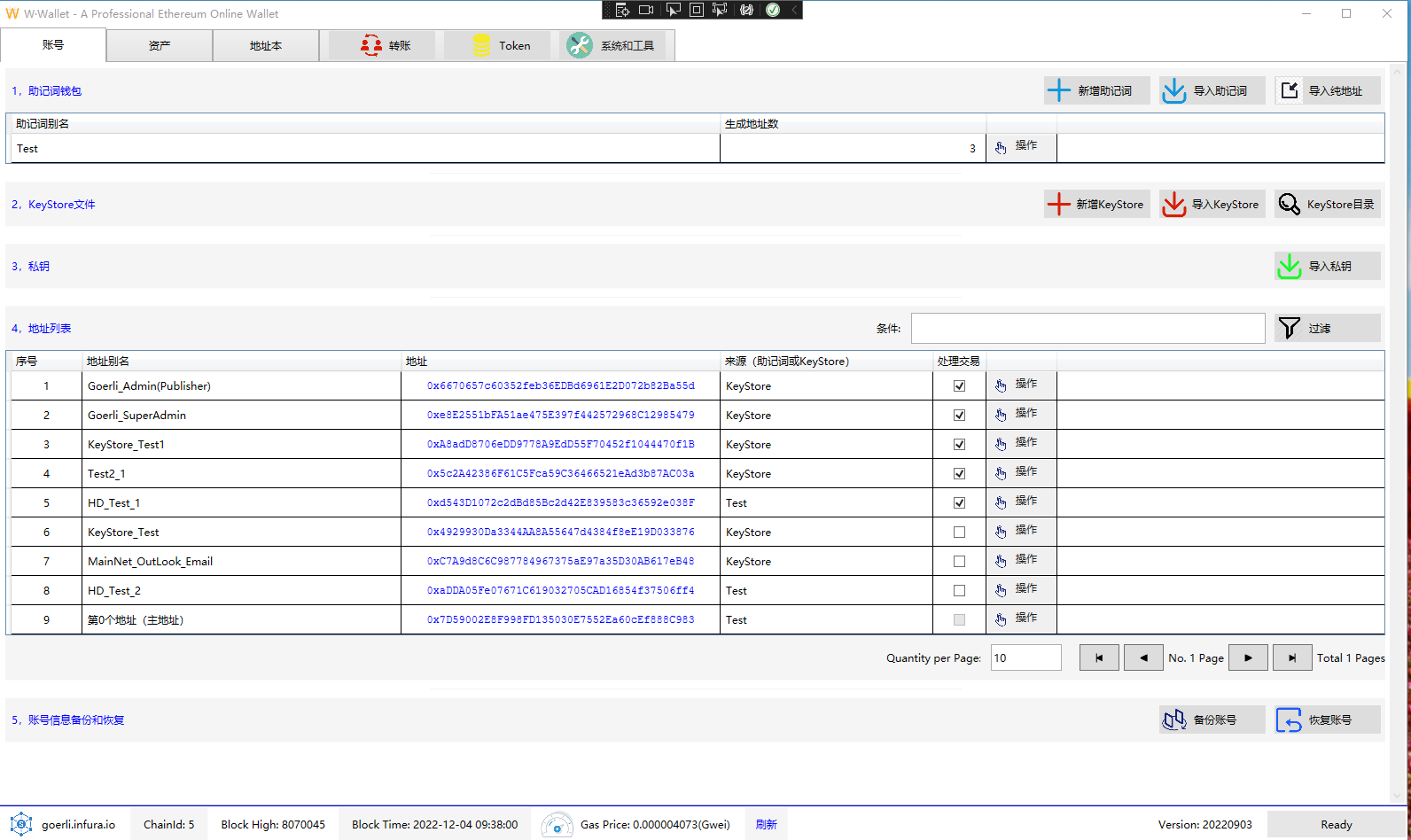Uncheck 处理交易 for Goerli_SuperAdmin

(x=959, y=415)
